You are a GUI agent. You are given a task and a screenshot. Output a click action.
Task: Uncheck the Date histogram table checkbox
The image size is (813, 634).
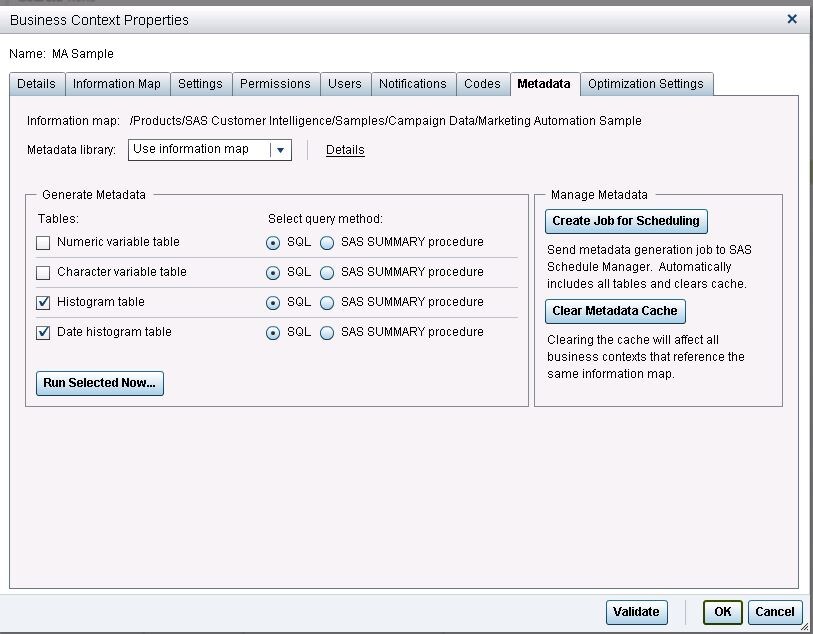pos(43,333)
